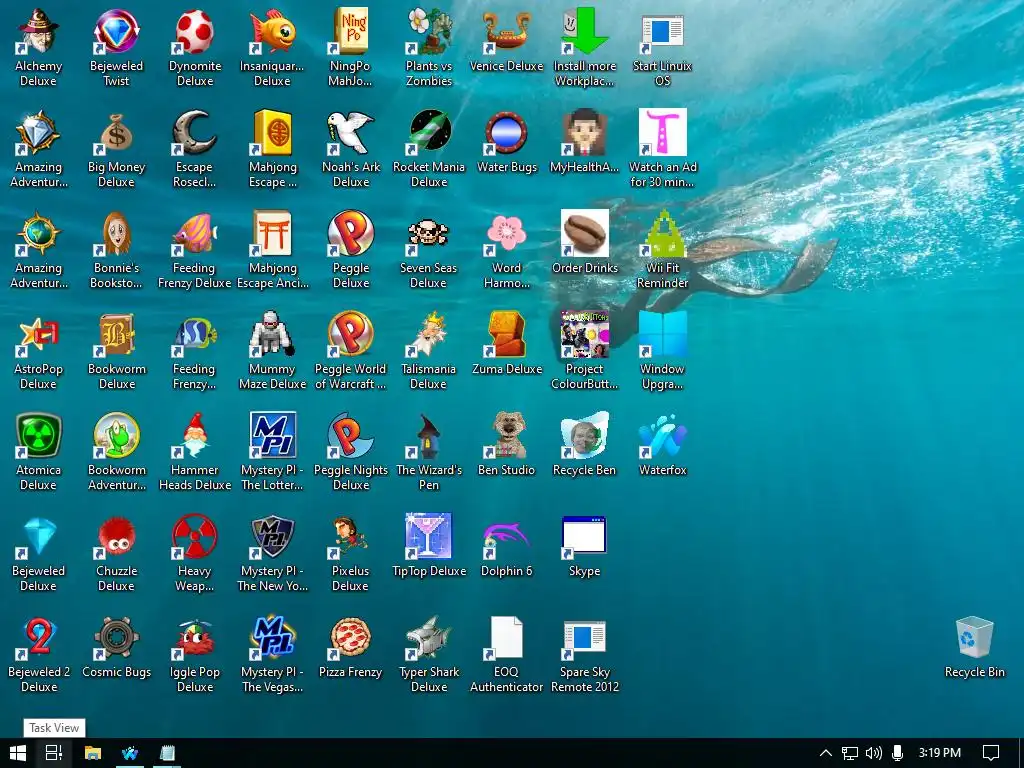Screen dimensions: 1024x768
Task: Click Bookworm Adventures worm icon
Action: 116,436
